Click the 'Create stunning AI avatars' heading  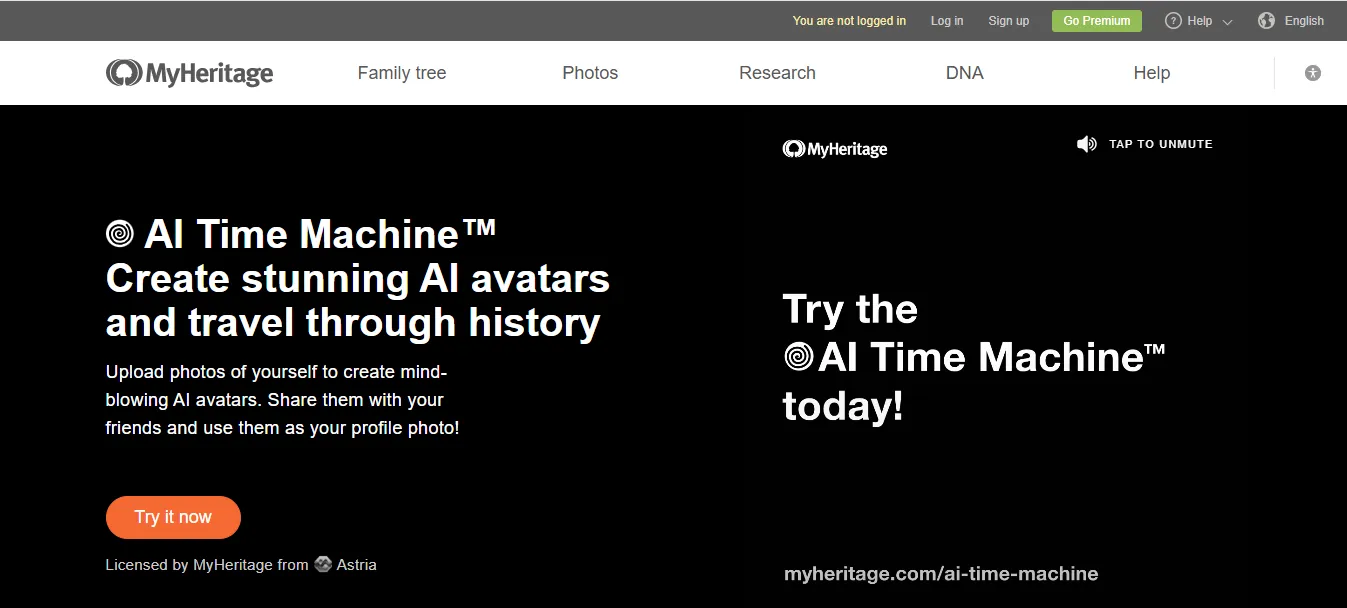[x=358, y=278]
